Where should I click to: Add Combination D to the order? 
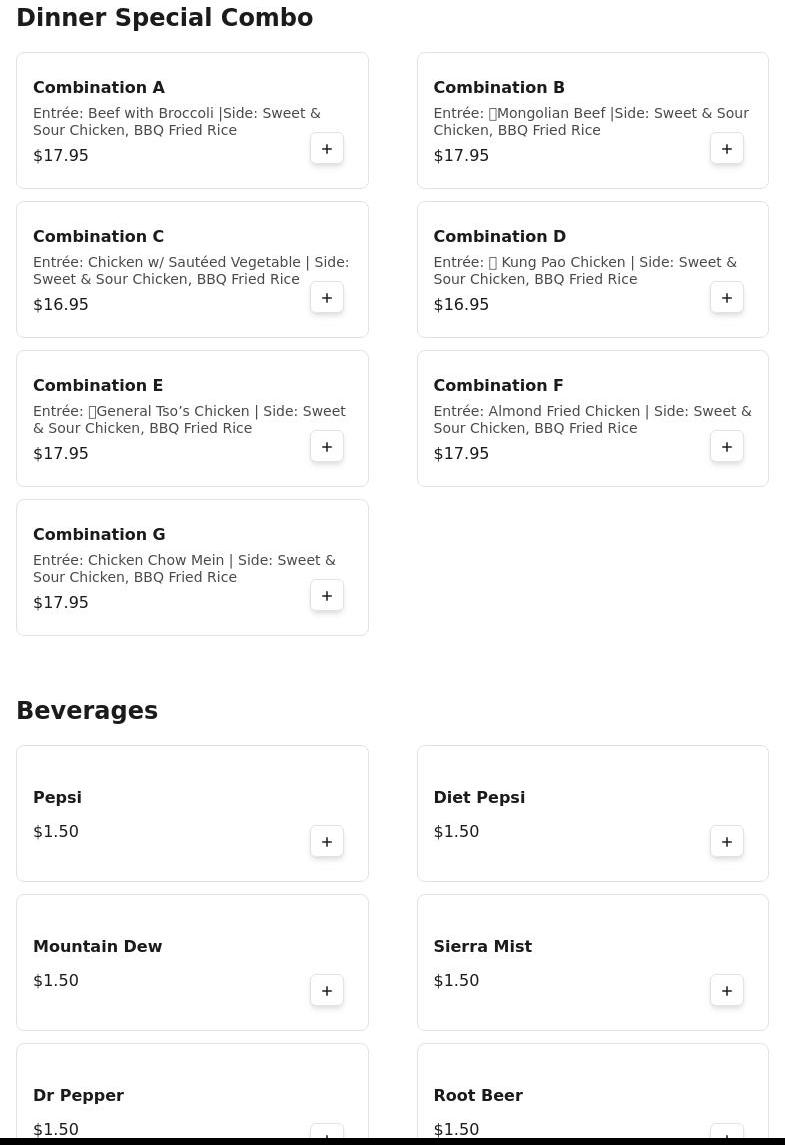click(x=727, y=298)
